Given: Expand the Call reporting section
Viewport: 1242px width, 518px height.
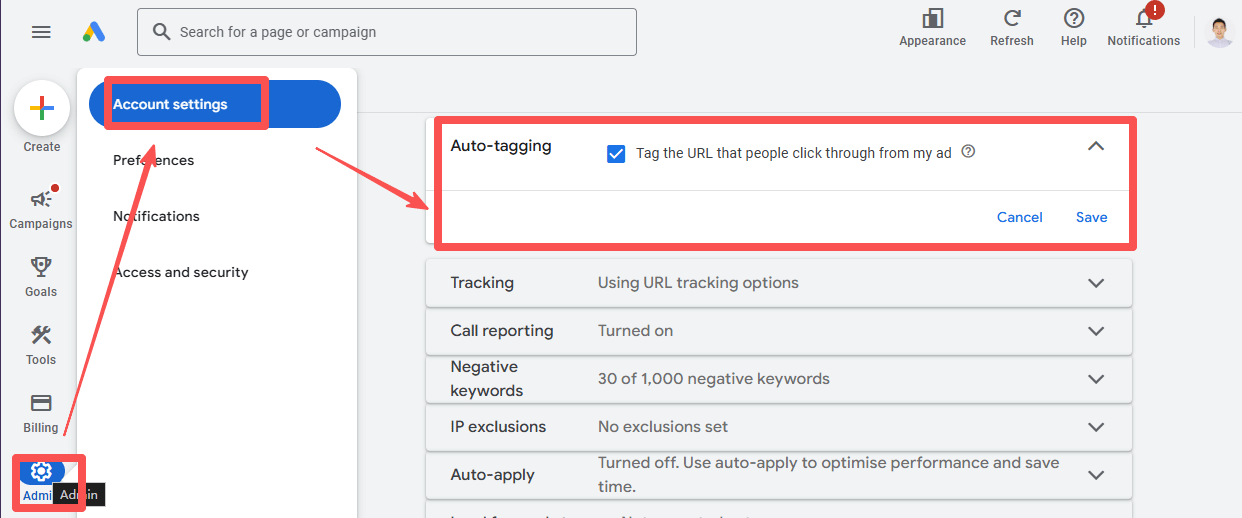Looking at the screenshot, I should (x=1096, y=331).
